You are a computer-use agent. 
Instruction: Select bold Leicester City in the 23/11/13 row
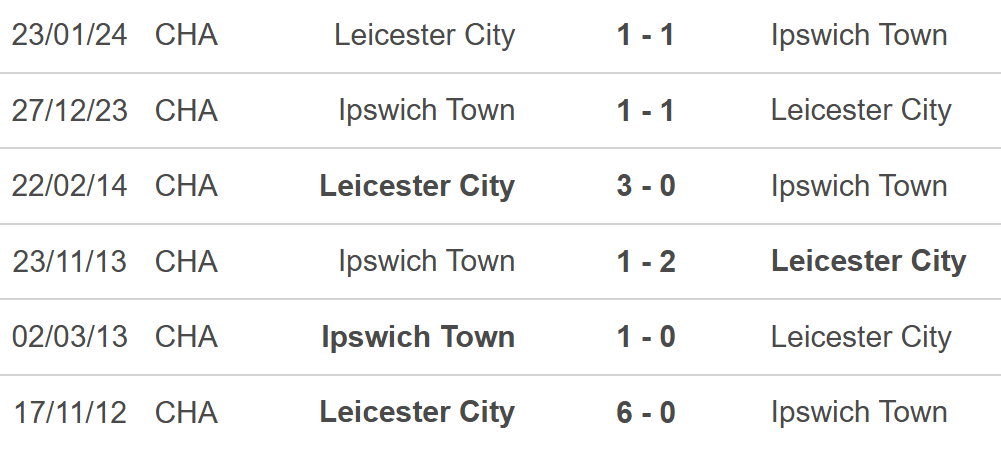868,261
